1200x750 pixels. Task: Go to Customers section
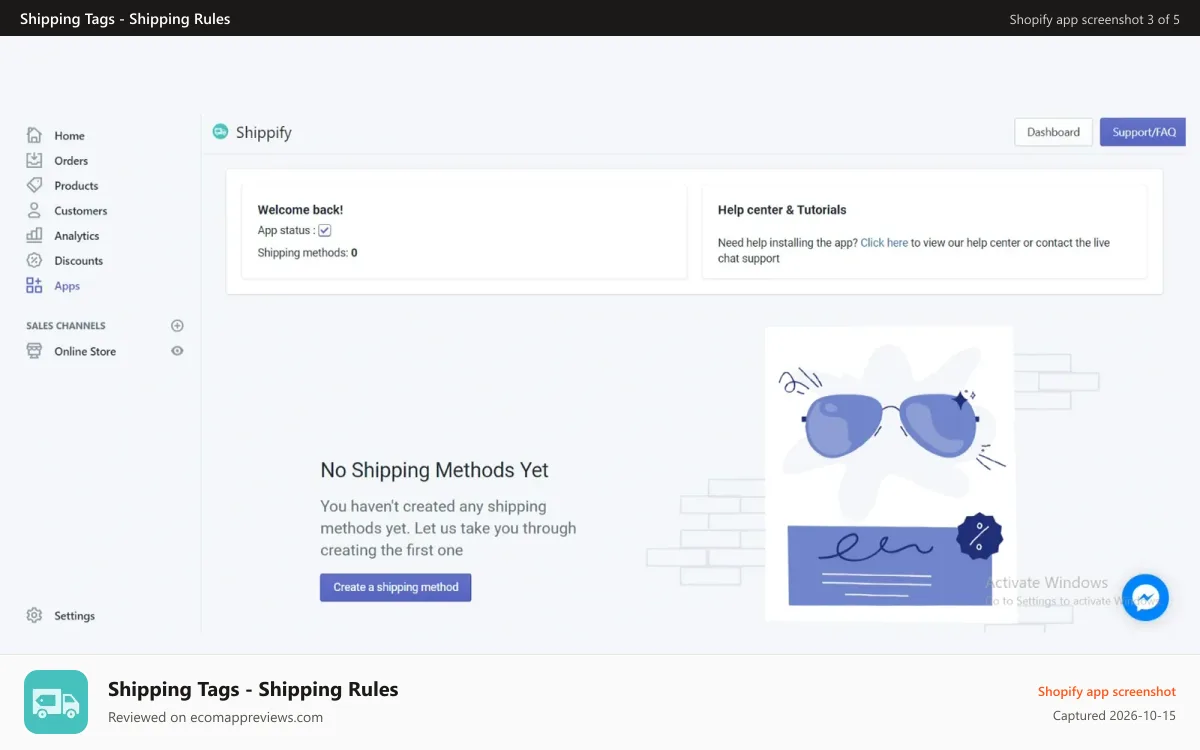81,211
